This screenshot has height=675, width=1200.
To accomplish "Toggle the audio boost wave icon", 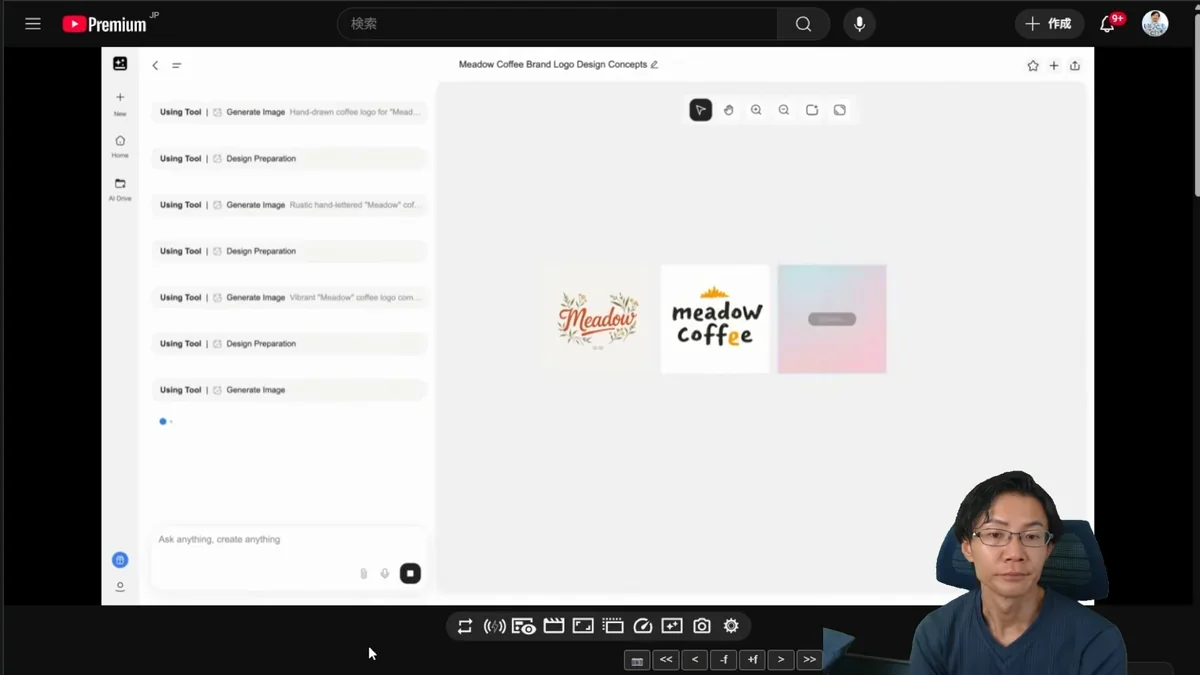I will tap(494, 626).
